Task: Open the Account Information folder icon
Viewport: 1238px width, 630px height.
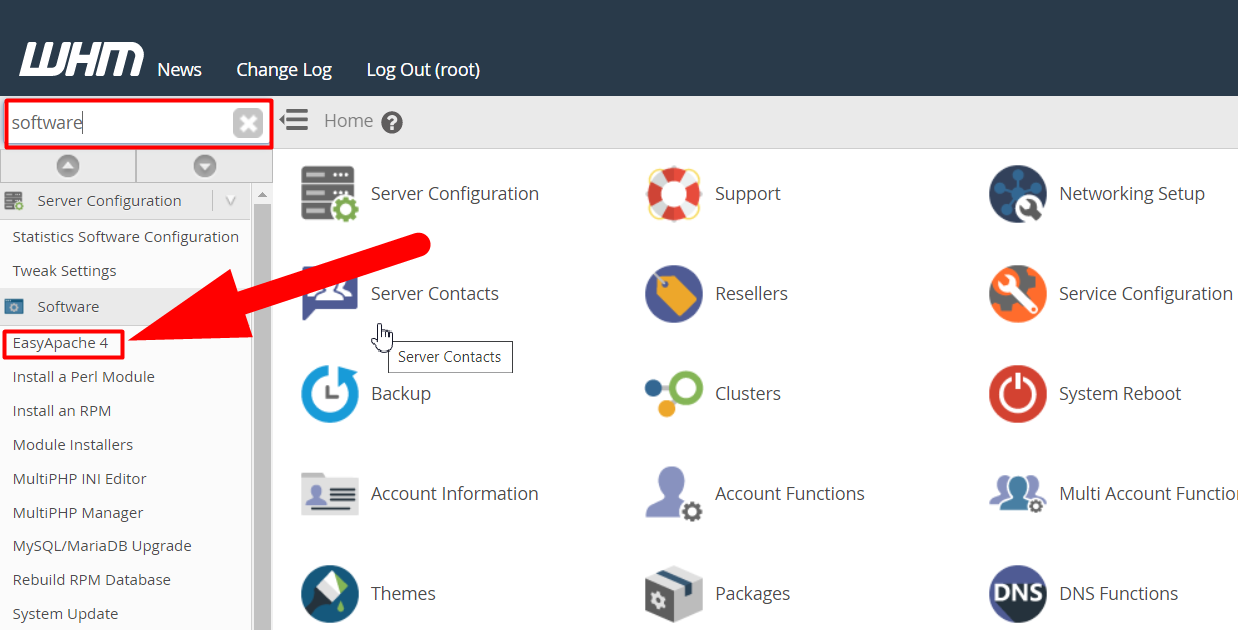Action: click(x=330, y=494)
